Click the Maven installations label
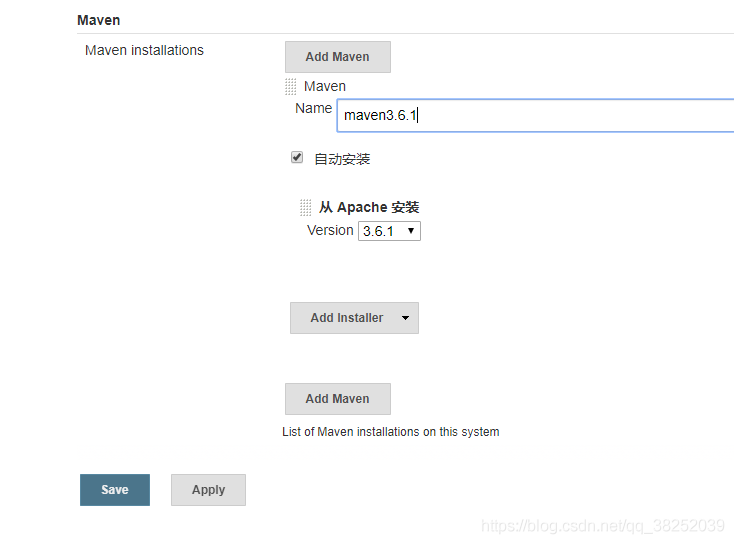Viewport: 734px width, 544px height. pyautogui.click(x=144, y=50)
